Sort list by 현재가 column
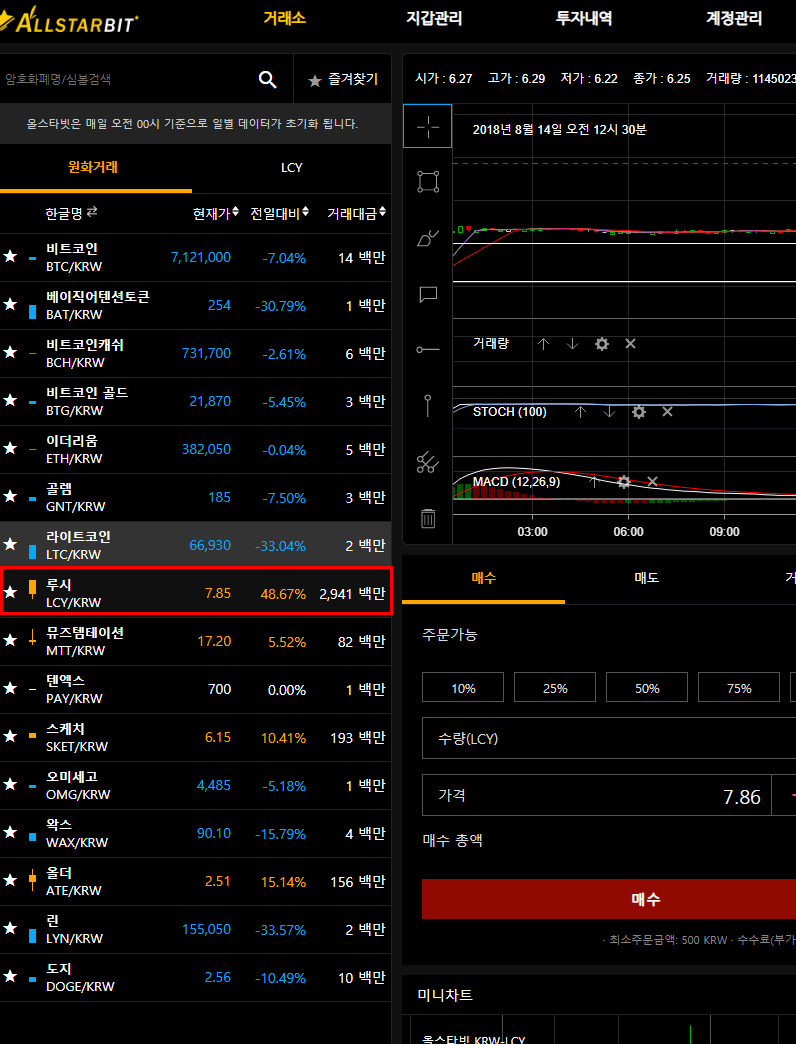The width and height of the screenshot is (796, 1044). pos(216,213)
